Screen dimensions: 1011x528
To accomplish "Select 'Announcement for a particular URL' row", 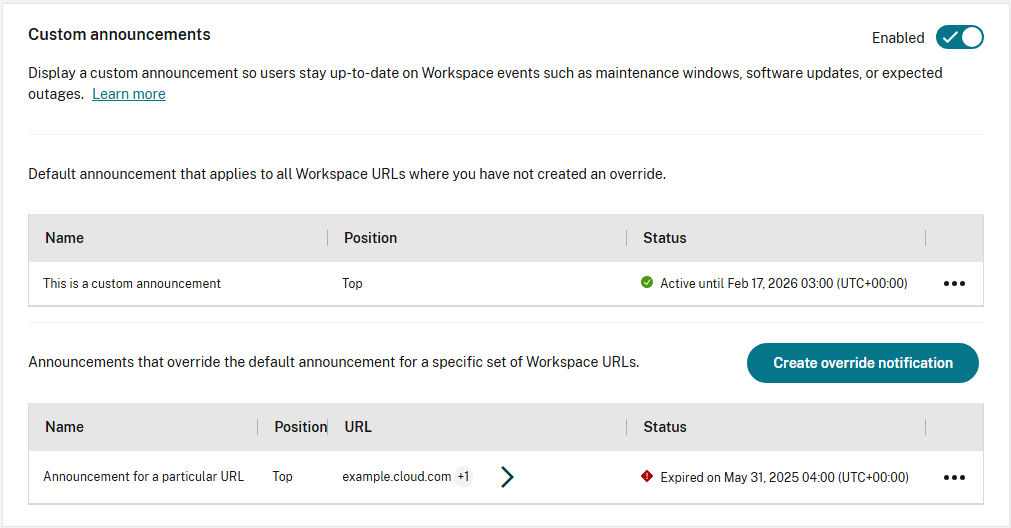I will 144,477.
